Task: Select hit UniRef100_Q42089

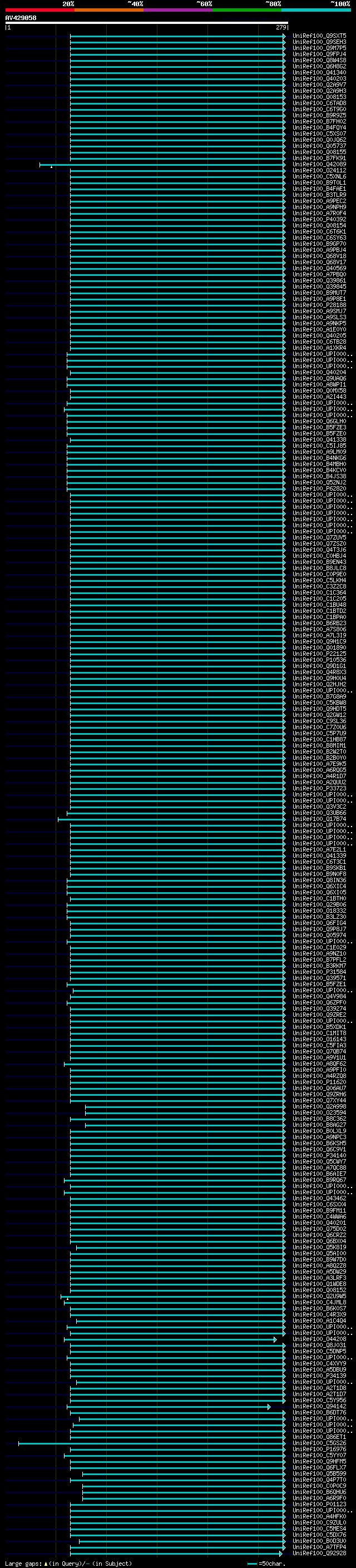Action: click(319, 164)
